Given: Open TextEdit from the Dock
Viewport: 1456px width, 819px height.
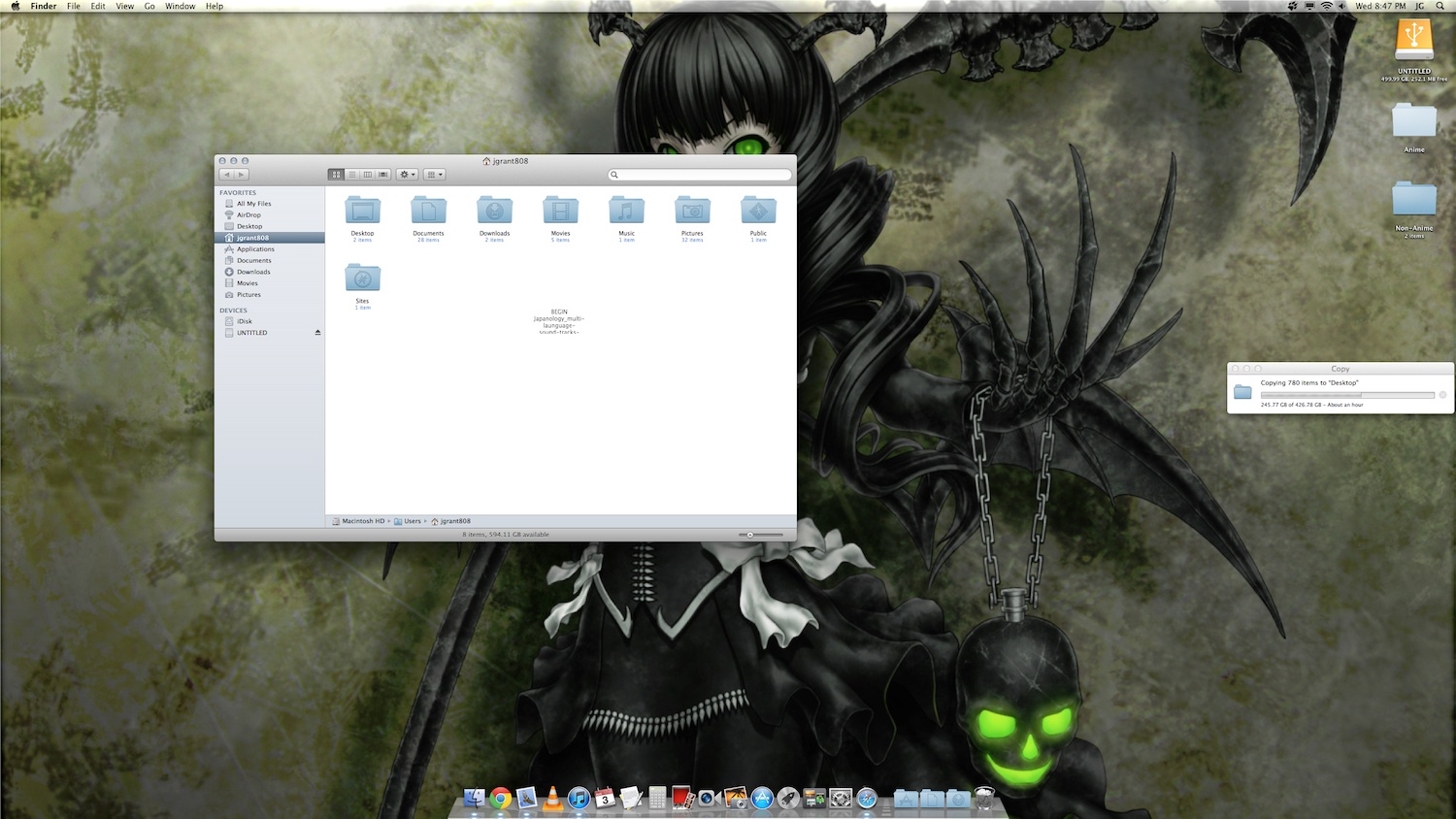Looking at the screenshot, I should click(x=631, y=798).
